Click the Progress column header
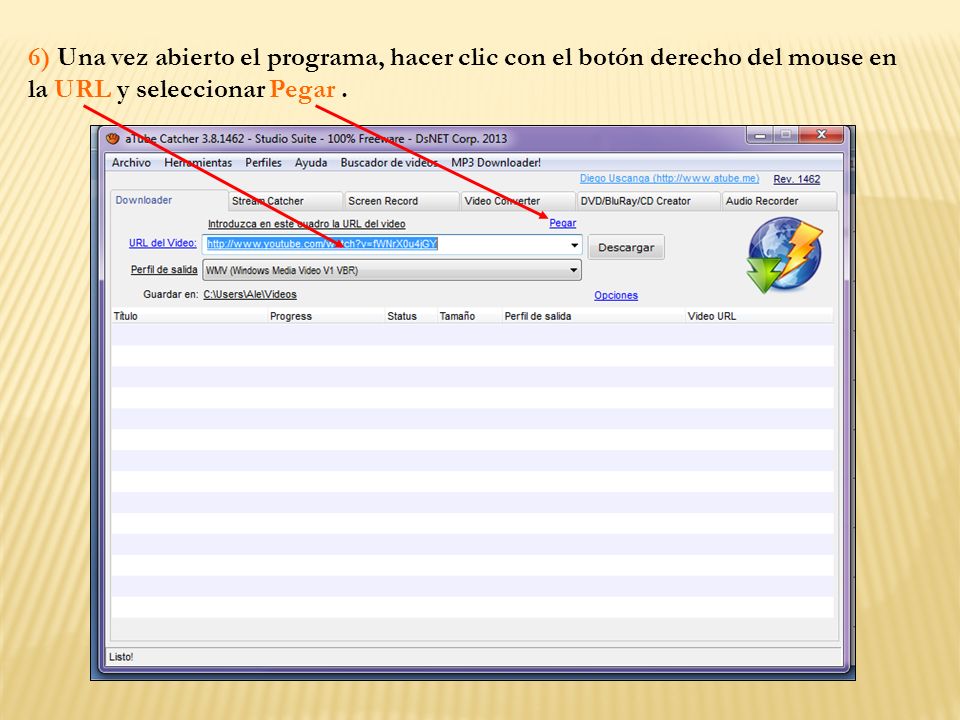Image resolution: width=960 pixels, height=720 pixels. tap(326, 316)
